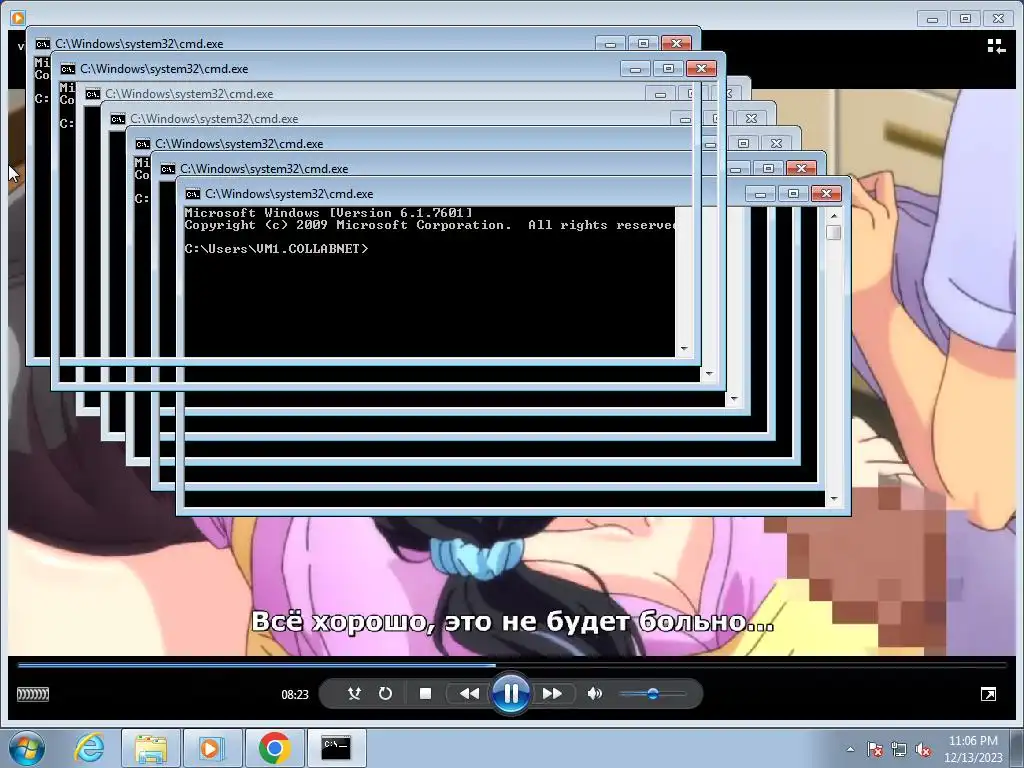1024x768 pixels.
Task: Select Windows Media Player taskbar button
Action: pyautogui.click(x=212, y=748)
